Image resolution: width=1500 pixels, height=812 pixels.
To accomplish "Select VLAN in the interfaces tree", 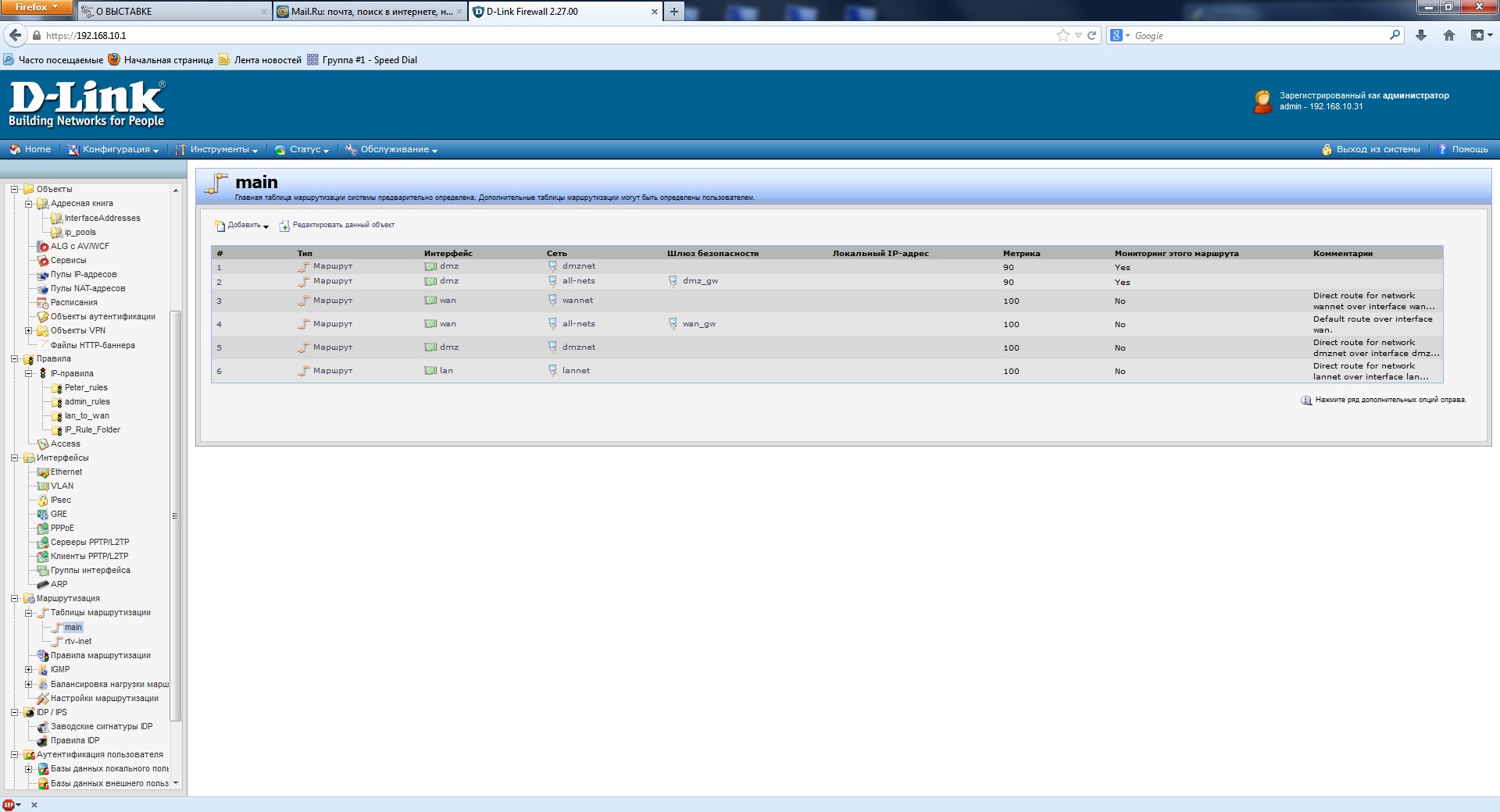I will tap(62, 486).
